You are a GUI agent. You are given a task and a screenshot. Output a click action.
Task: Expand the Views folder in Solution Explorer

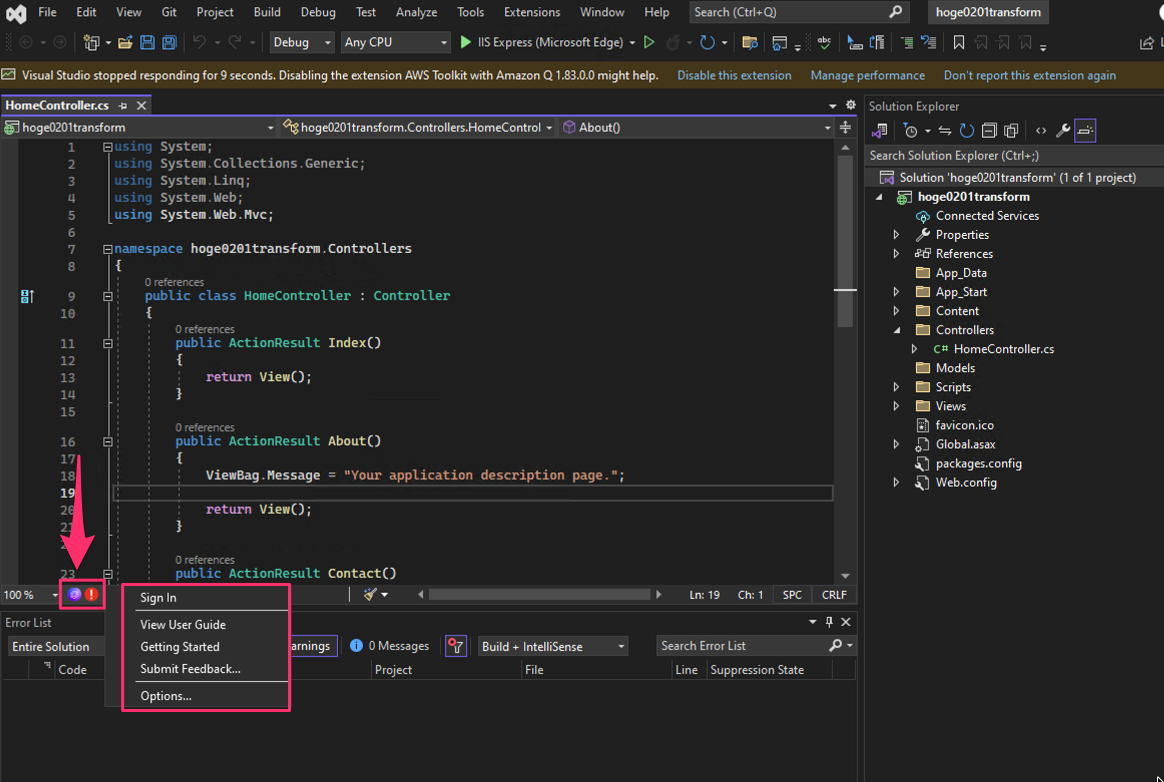(897, 406)
